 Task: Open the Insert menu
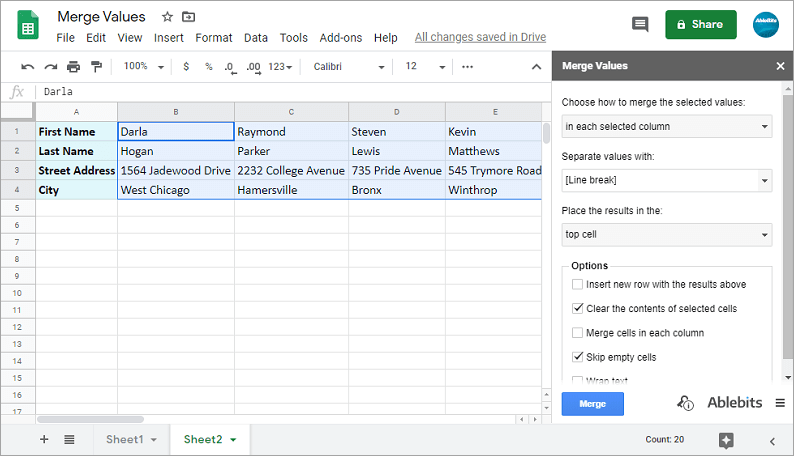(169, 38)
